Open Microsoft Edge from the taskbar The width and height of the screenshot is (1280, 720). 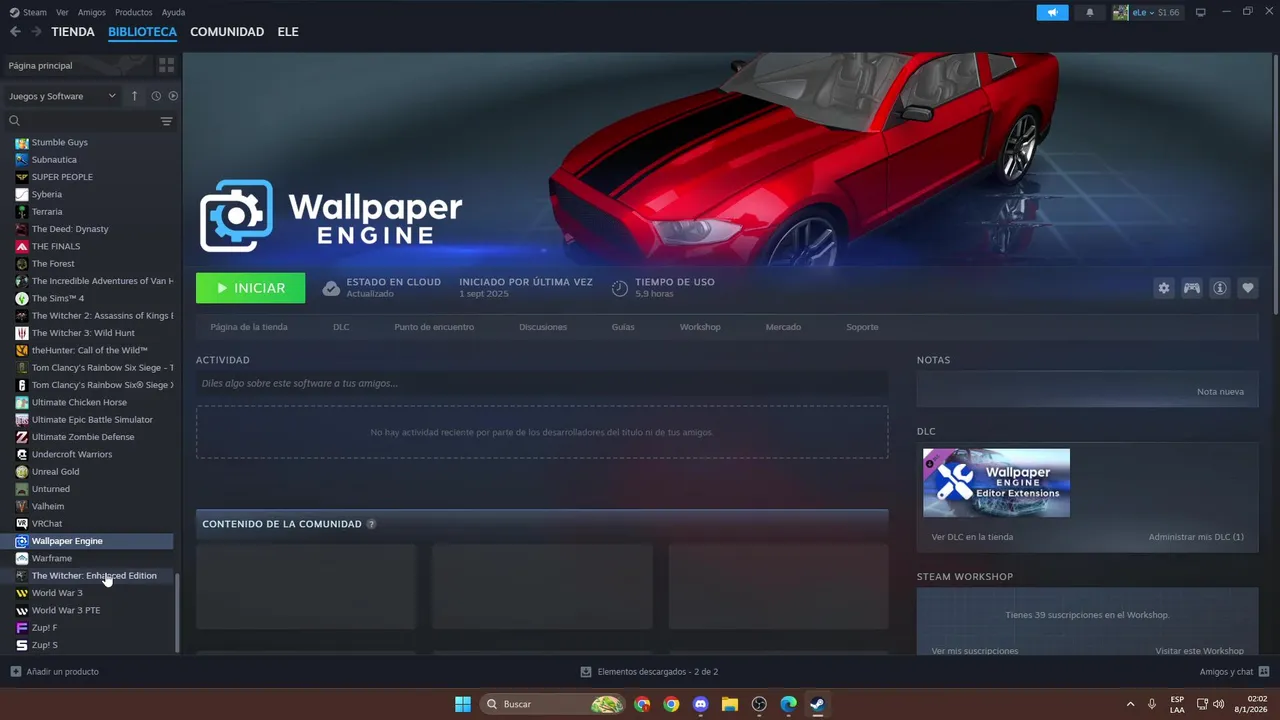788,704
